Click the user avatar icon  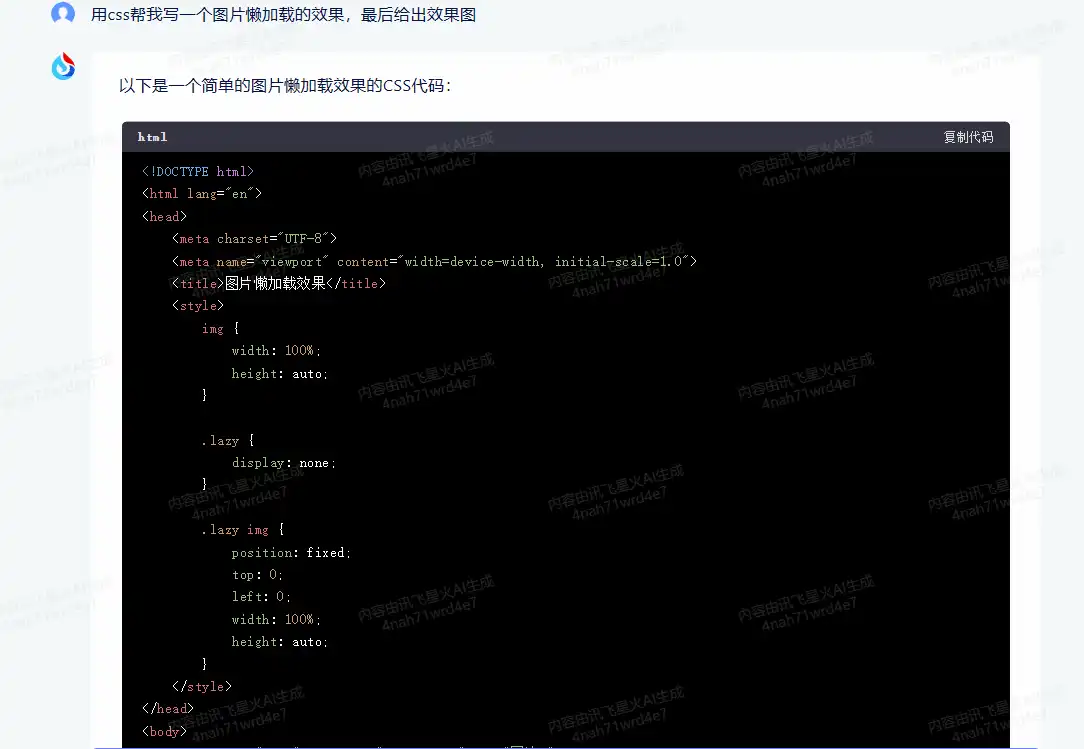(63, 12)
